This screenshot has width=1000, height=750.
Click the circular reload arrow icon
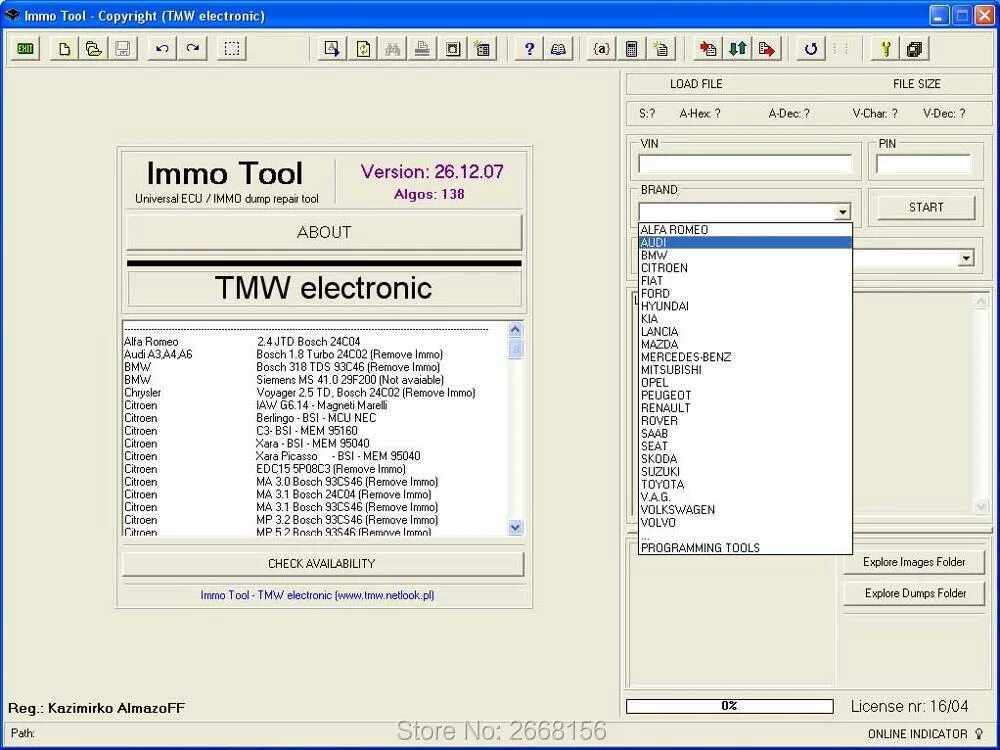[811, 48]
